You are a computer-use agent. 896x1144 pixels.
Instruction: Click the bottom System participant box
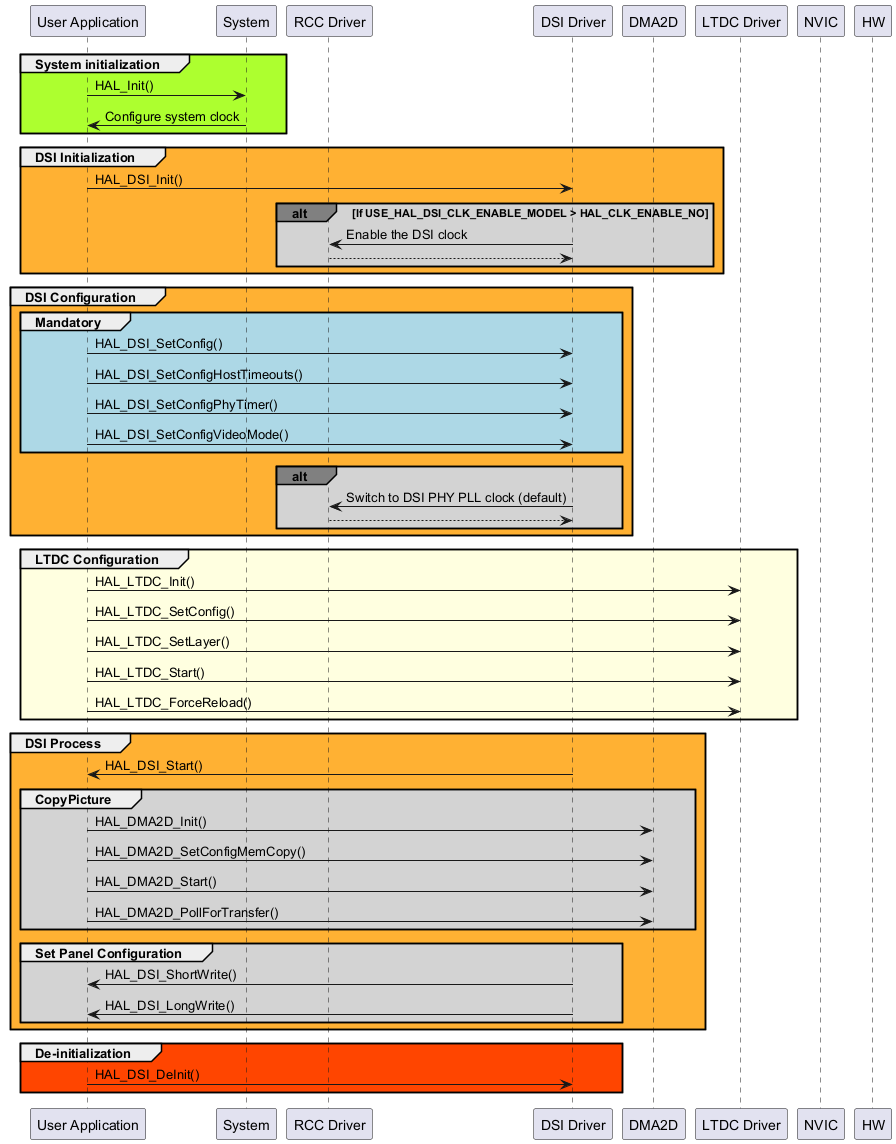coord(246,1124)
